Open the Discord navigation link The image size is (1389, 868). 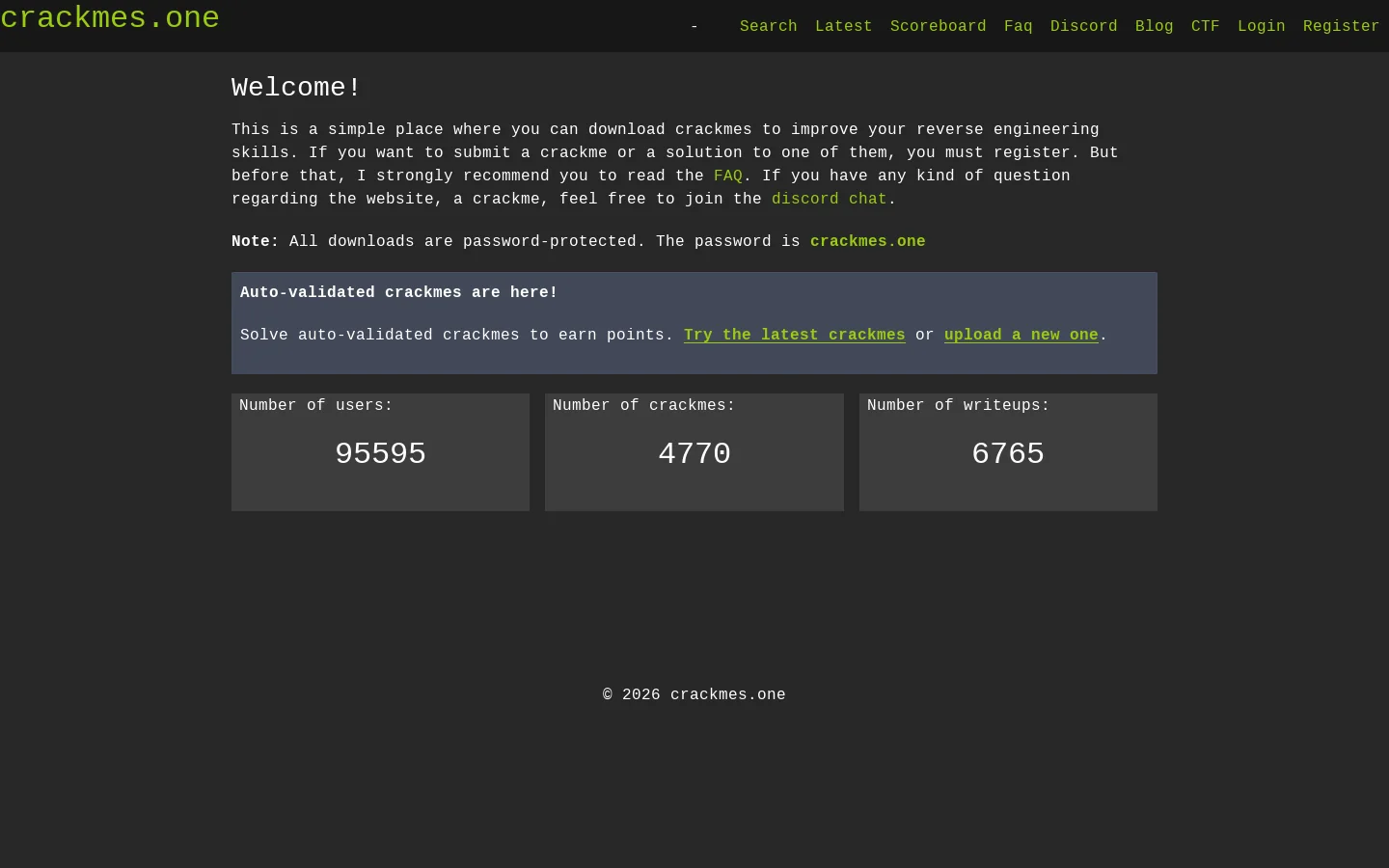click(1084, 26)
